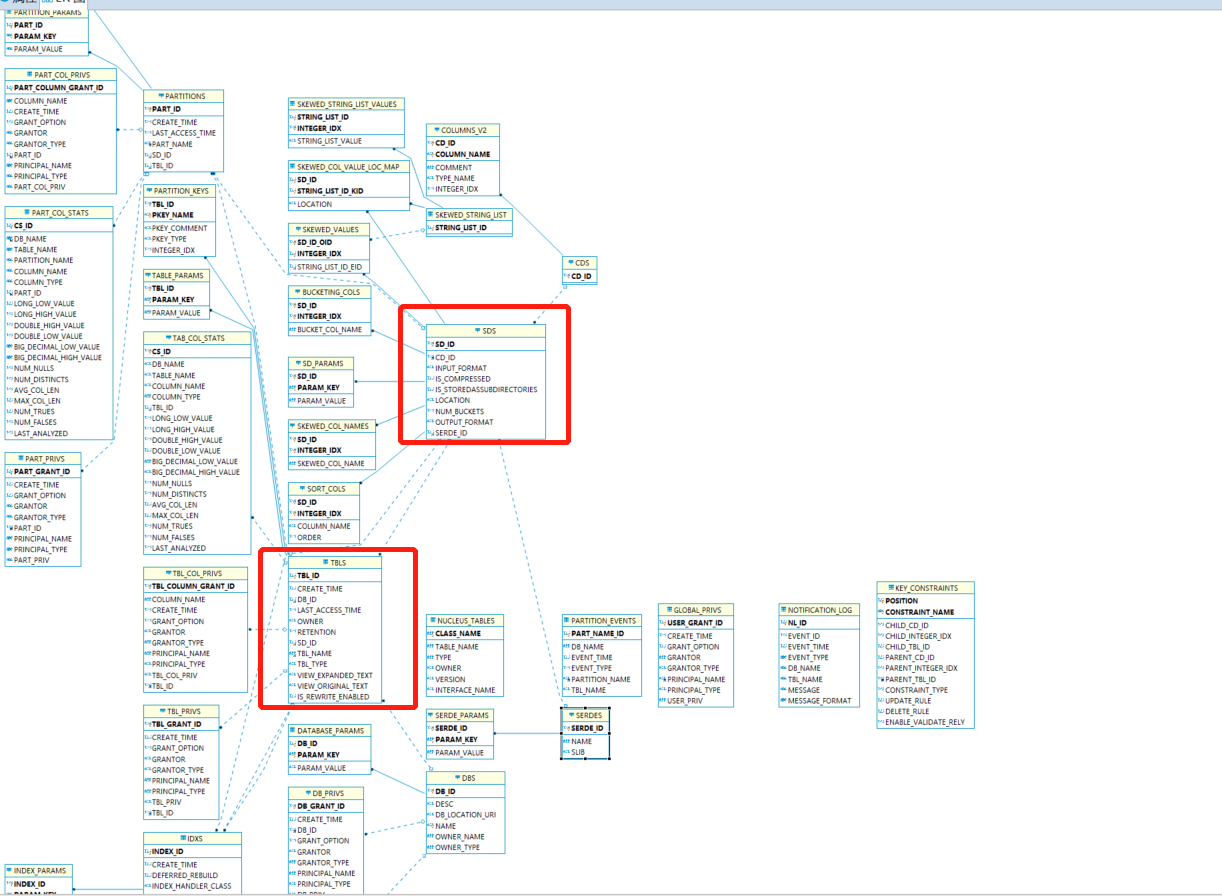Select PART_NAME_ID column in PARTITION_EVENTS
1222x896 pixels.
point(597,633)
